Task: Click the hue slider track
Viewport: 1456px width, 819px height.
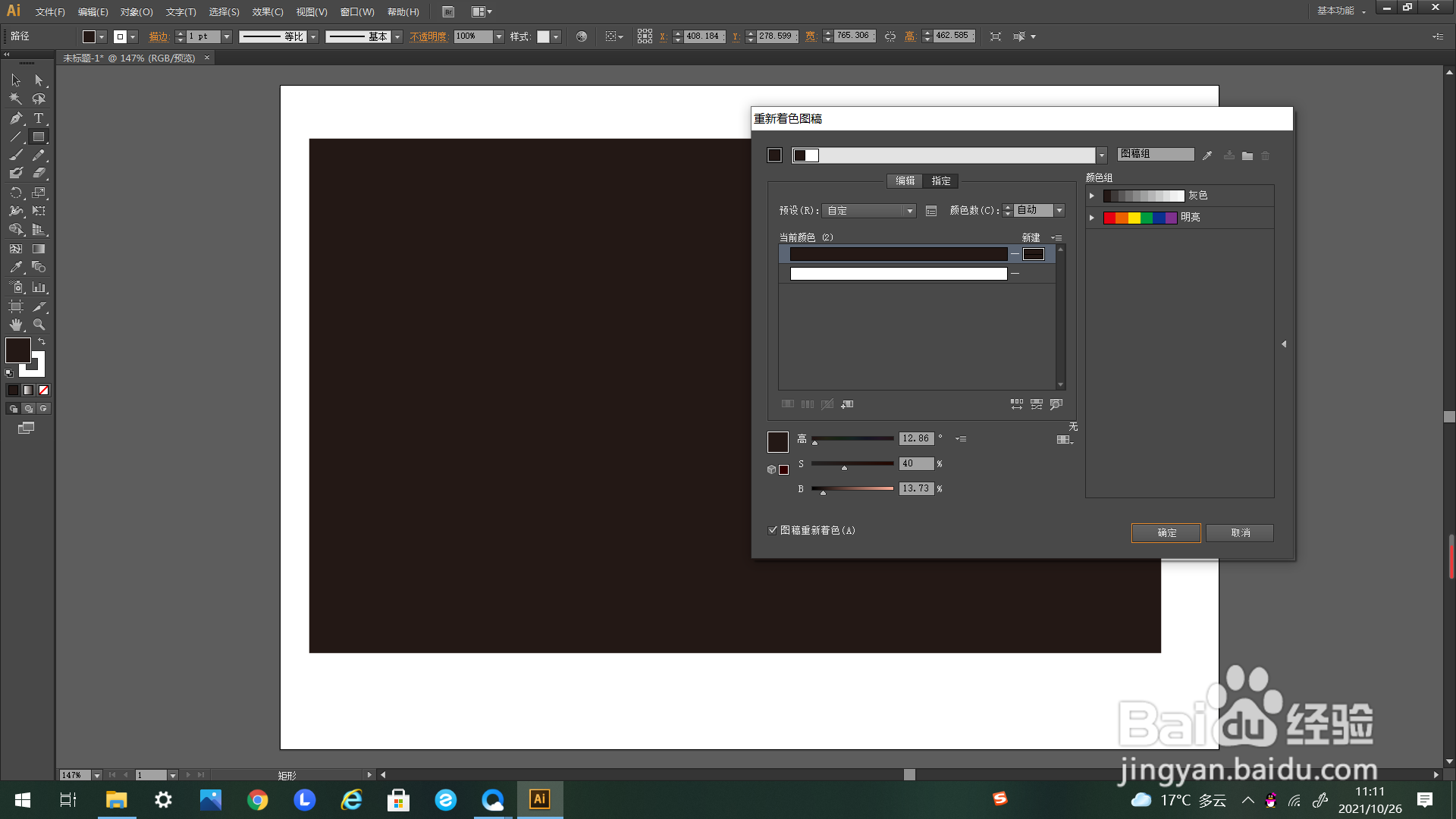Action: (852, 438)
